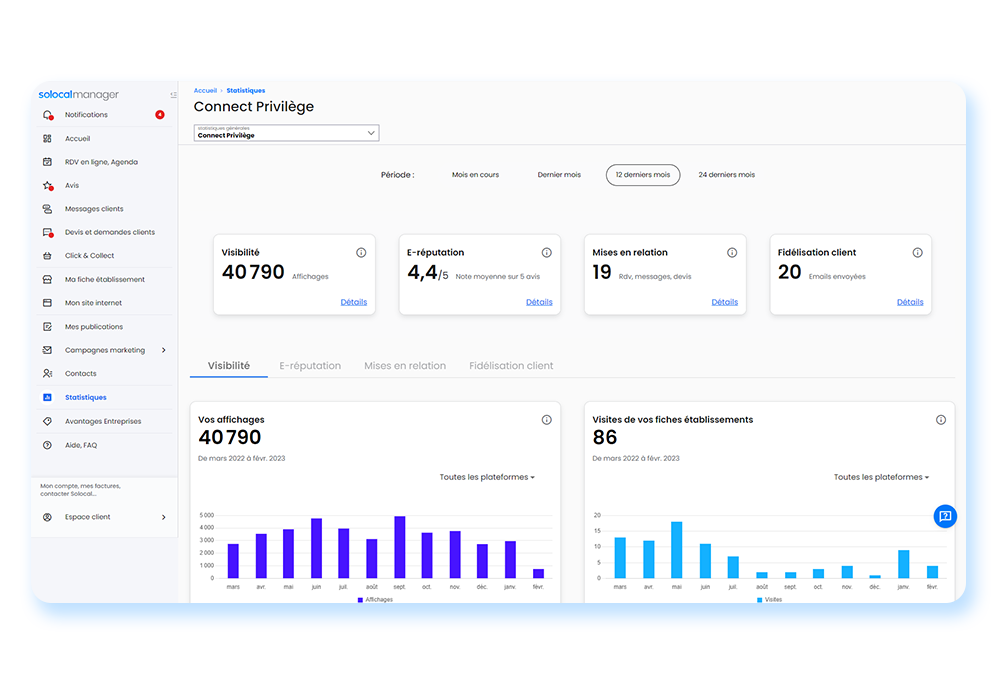
Task: Switch to the Fidélisation client tab
Action: click(x=511, y=366)
